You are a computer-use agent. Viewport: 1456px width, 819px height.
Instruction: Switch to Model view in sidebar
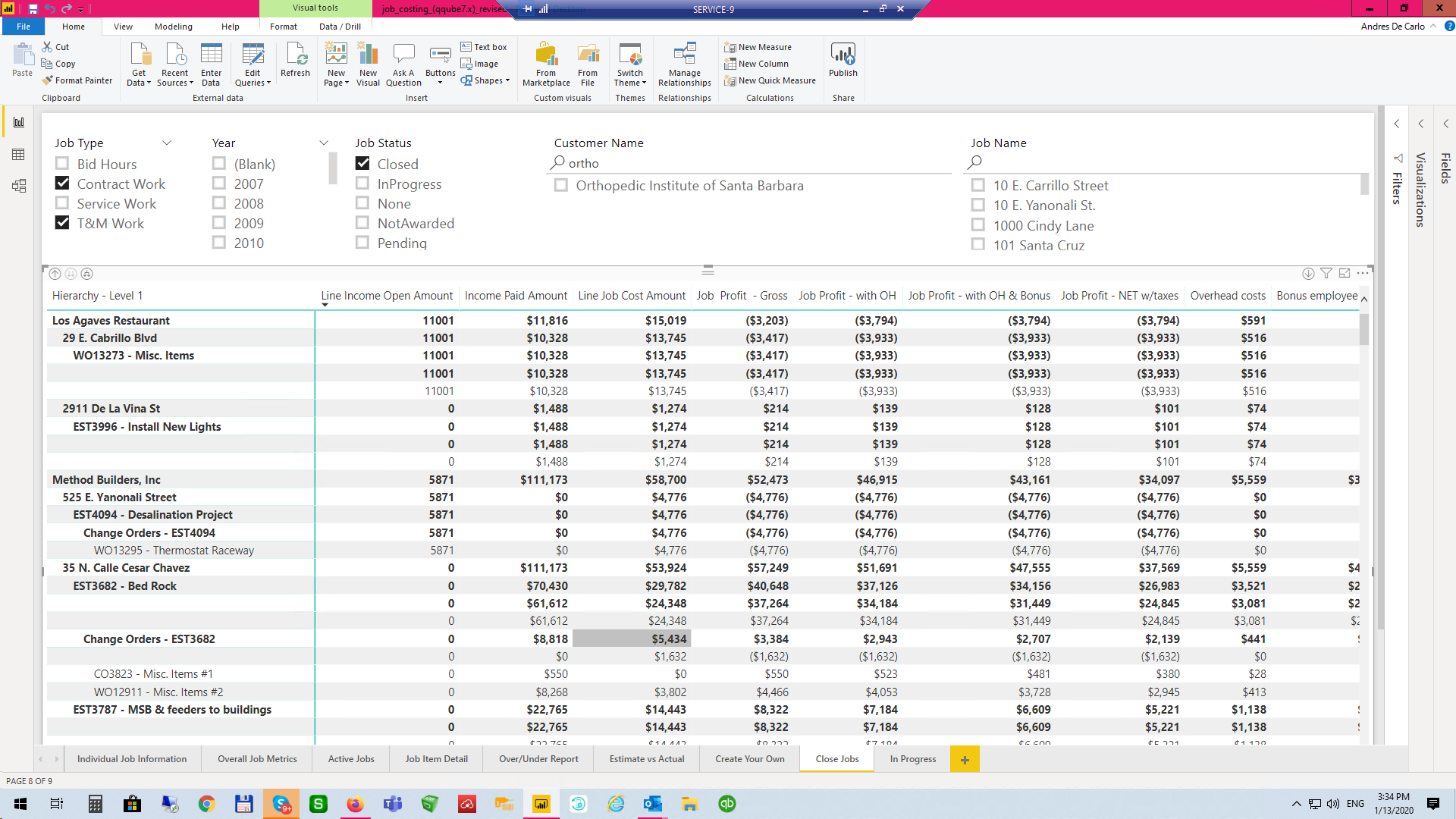coord(19,186)
